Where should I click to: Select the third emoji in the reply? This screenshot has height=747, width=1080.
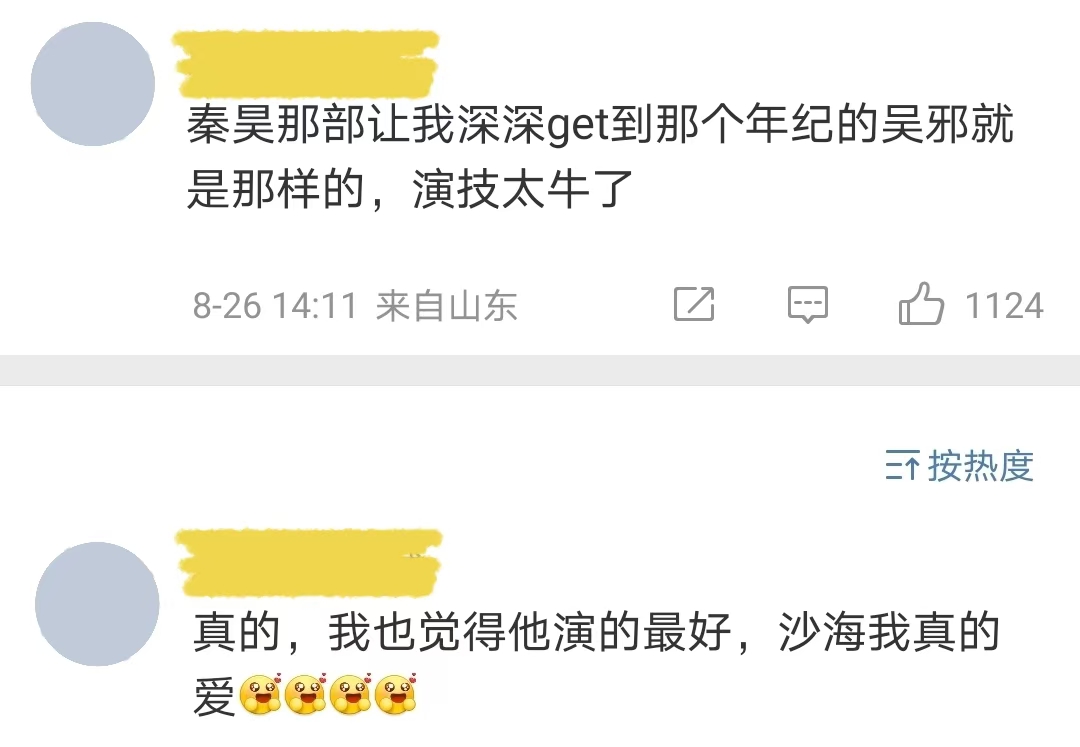coord(351,694)
